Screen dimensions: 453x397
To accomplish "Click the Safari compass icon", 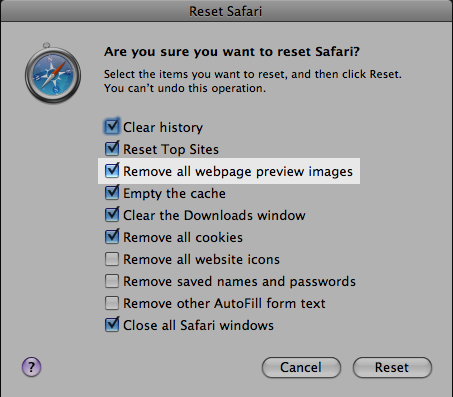I will click(x=53, y=73).
